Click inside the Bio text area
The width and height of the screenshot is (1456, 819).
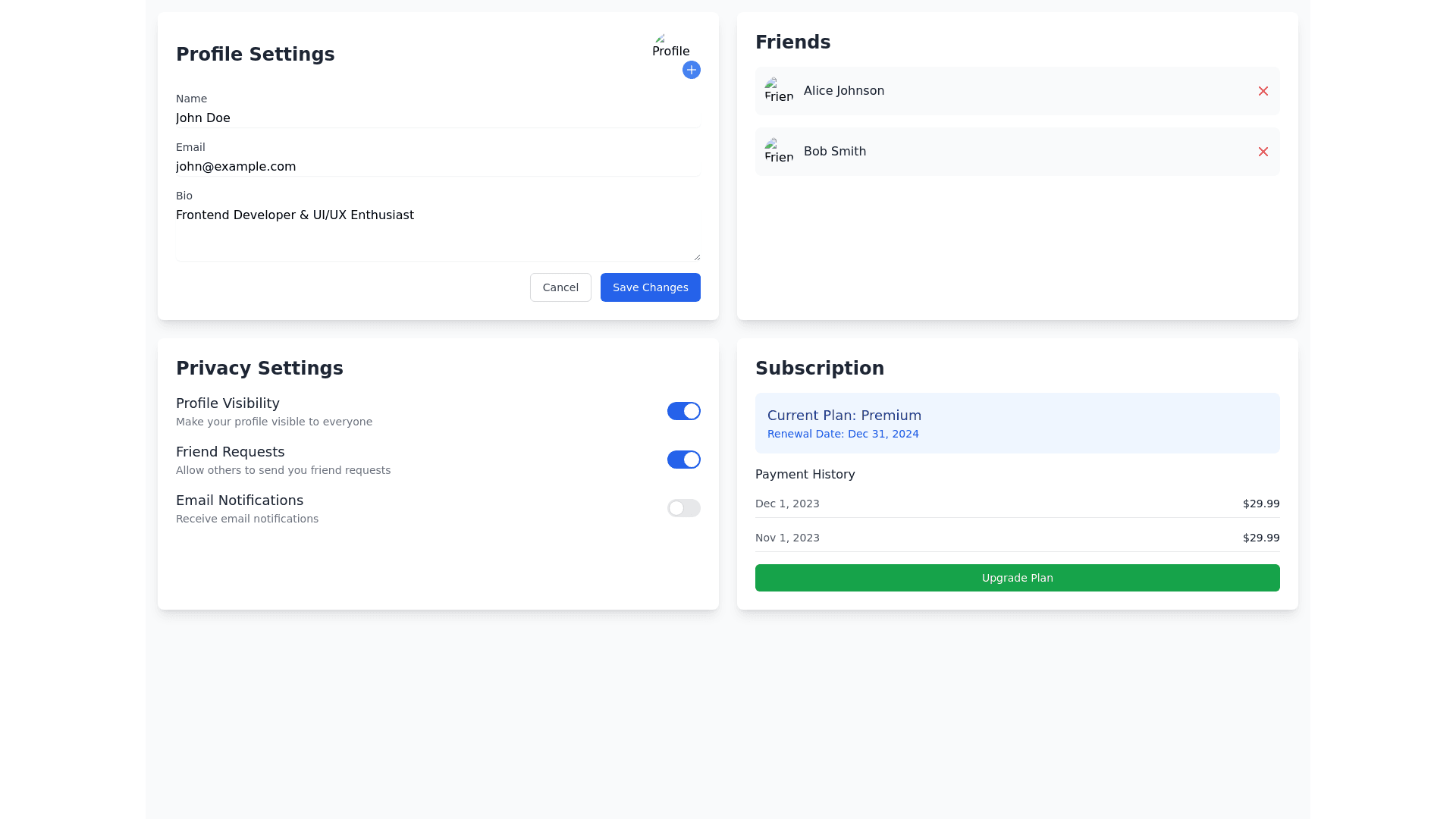point(438,227)
